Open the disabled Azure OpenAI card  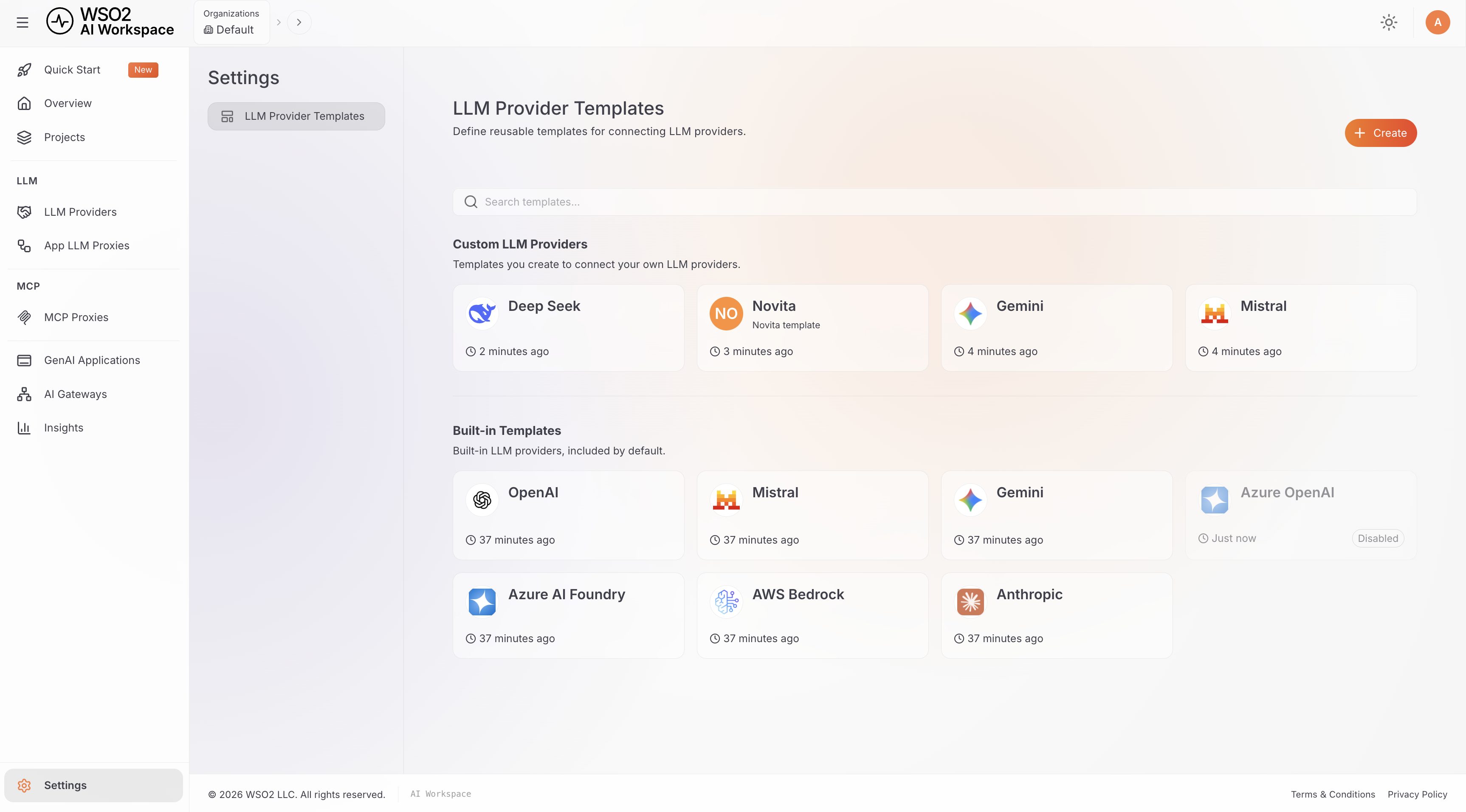point(1301,516)
